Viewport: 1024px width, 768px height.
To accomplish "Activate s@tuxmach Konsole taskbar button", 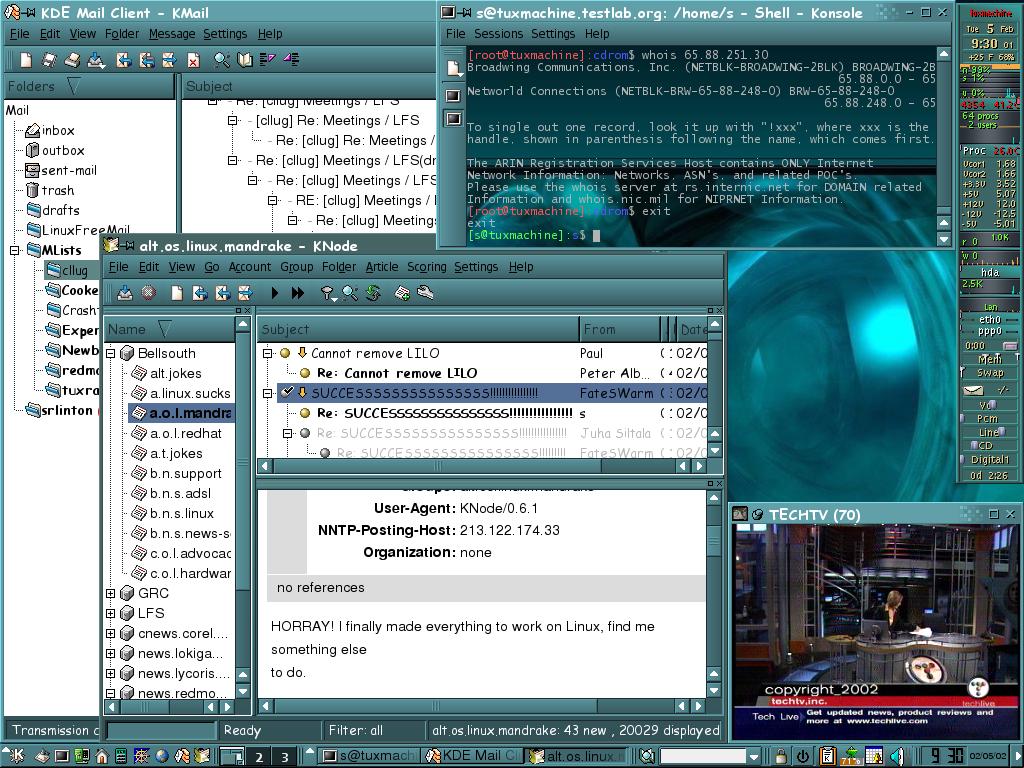I will tap(370, 756).
